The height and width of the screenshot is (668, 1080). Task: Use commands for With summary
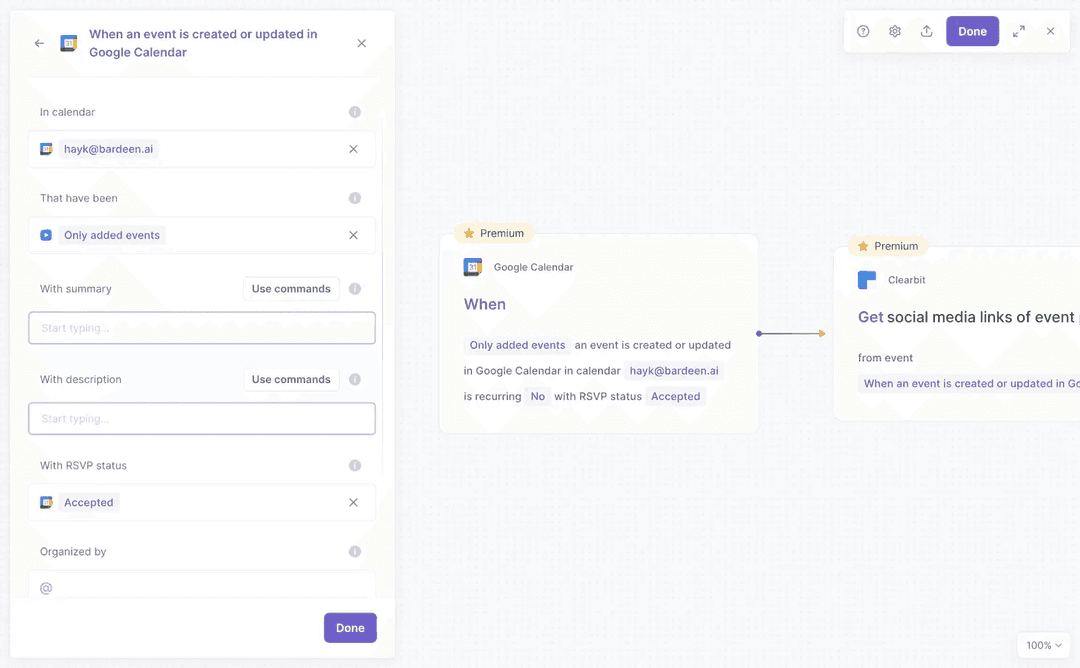pyautogui.click(x=291, y=289)
